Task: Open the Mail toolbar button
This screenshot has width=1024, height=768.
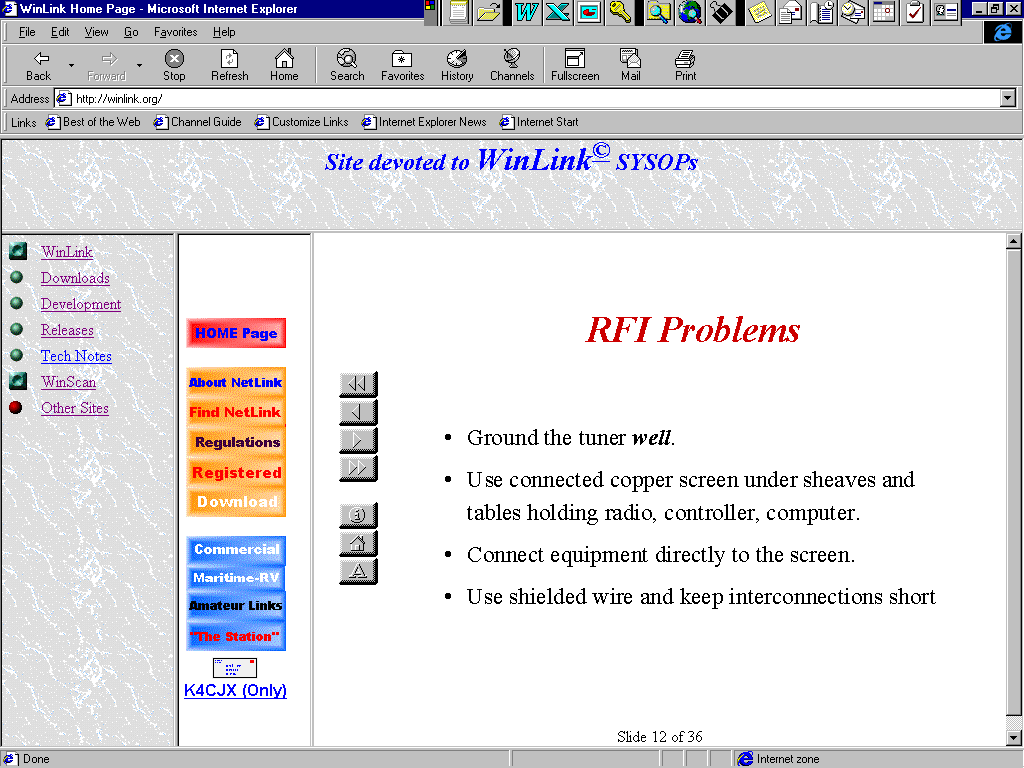Action: tap(630, 65)
